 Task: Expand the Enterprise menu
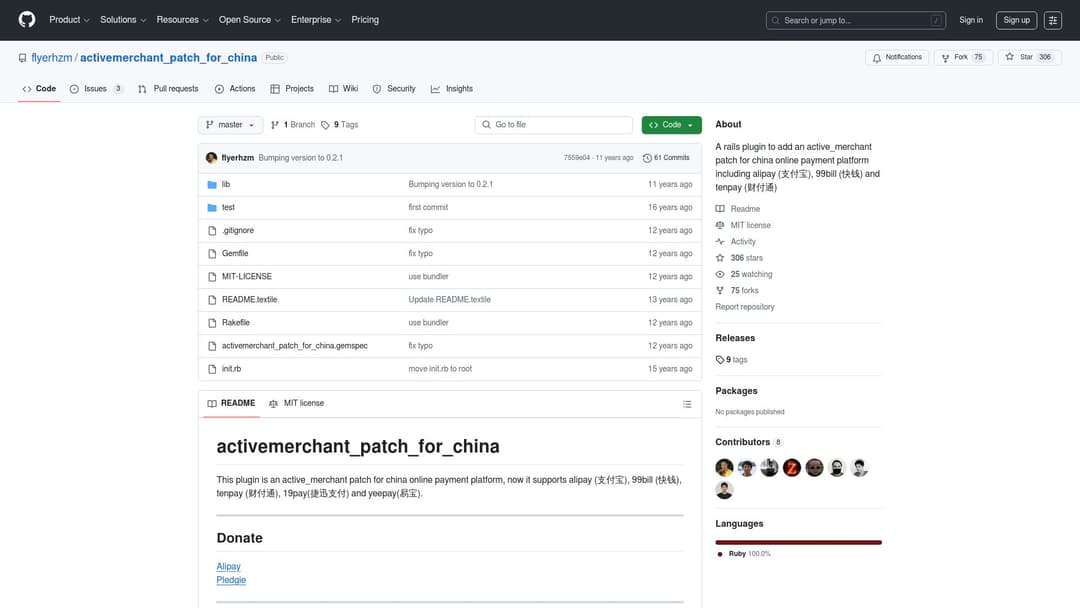point(315,20)
